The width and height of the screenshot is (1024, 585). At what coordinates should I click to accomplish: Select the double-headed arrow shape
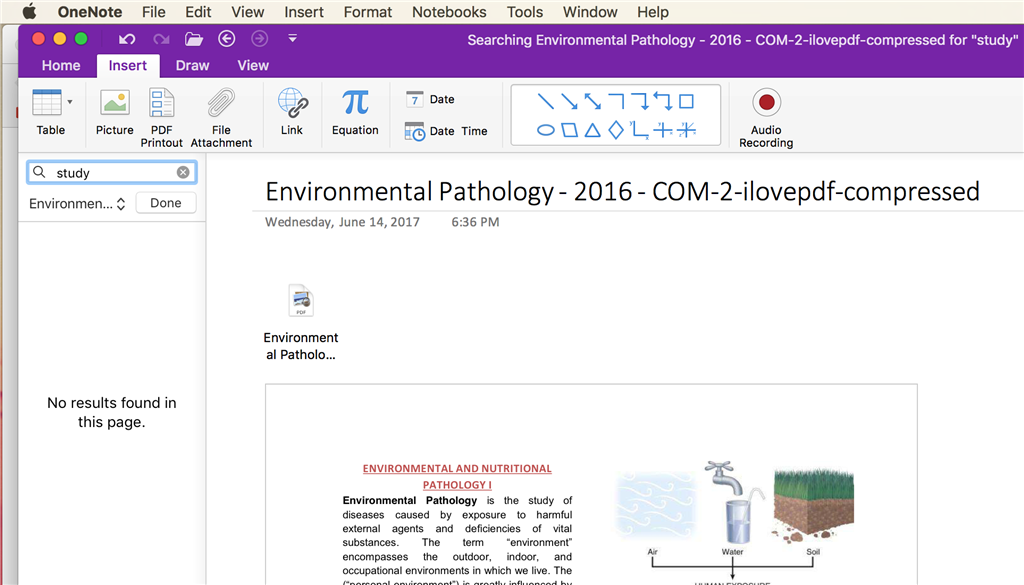click(x=592, y=101)
